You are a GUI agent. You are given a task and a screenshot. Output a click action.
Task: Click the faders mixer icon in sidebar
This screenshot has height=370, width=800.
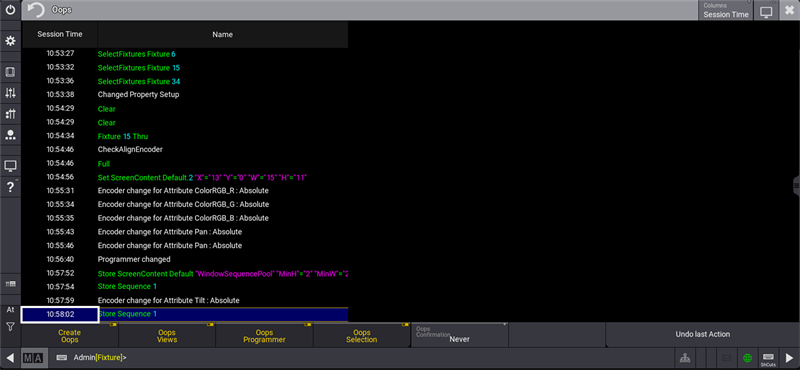pyautogui.click(x=10, y=93)
